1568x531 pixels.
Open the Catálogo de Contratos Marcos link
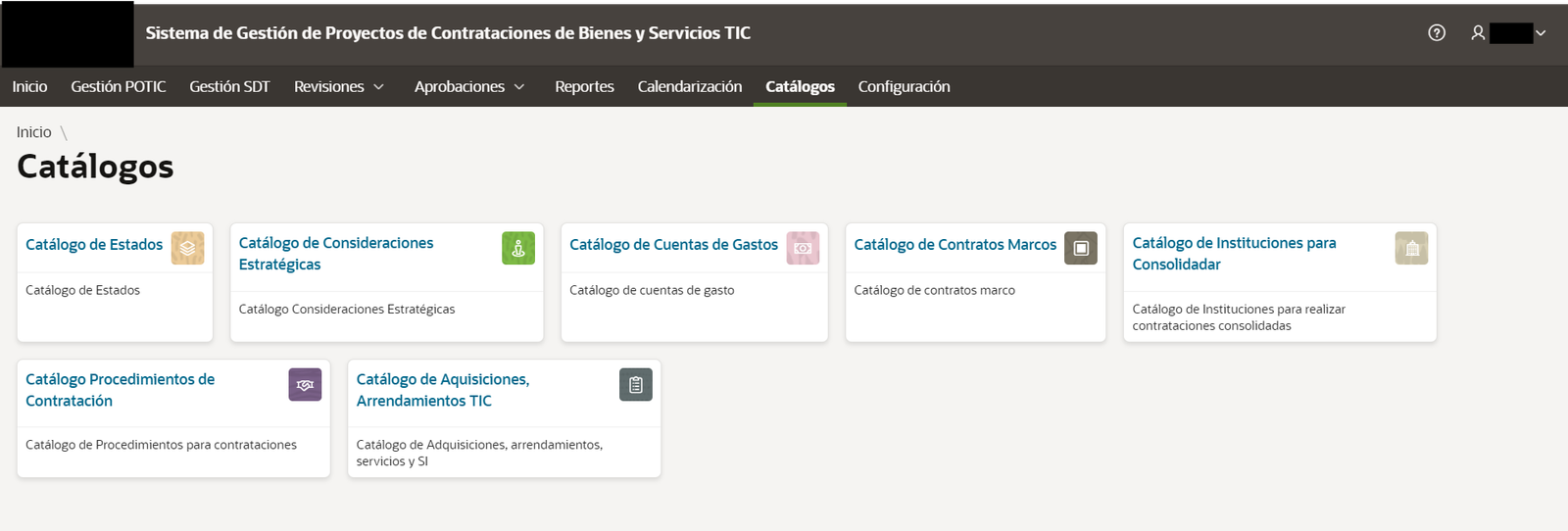pos(955,244)
